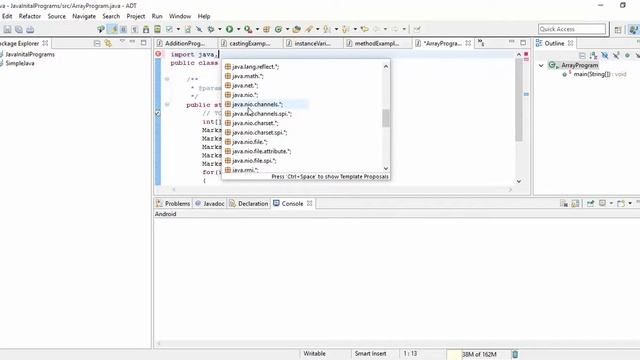Open the New Java Class dropdown arrow
Image resolution: width=640 pixels, height=360 pixels.
tap(287, 29)
